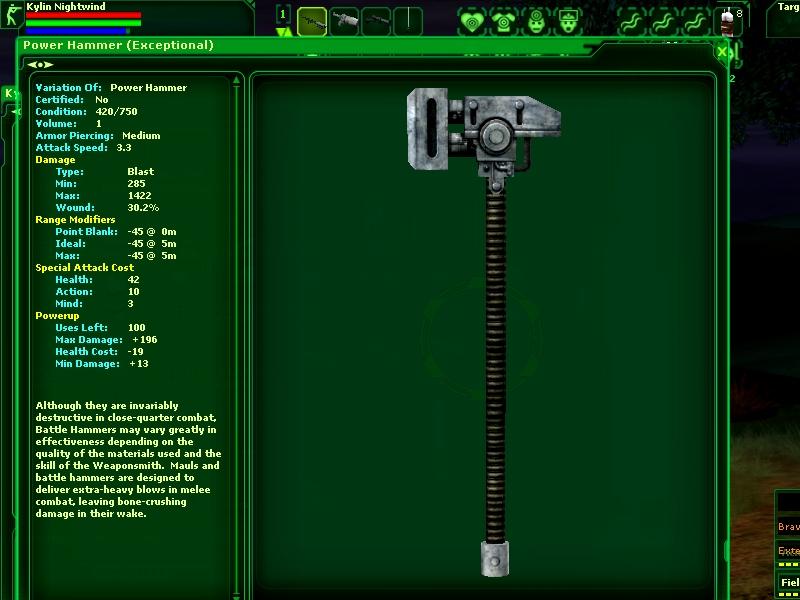Select the grey launcher weapon slot
This screenshot has height=600, width=800.
pyautogui.click(x=344, y=21)
